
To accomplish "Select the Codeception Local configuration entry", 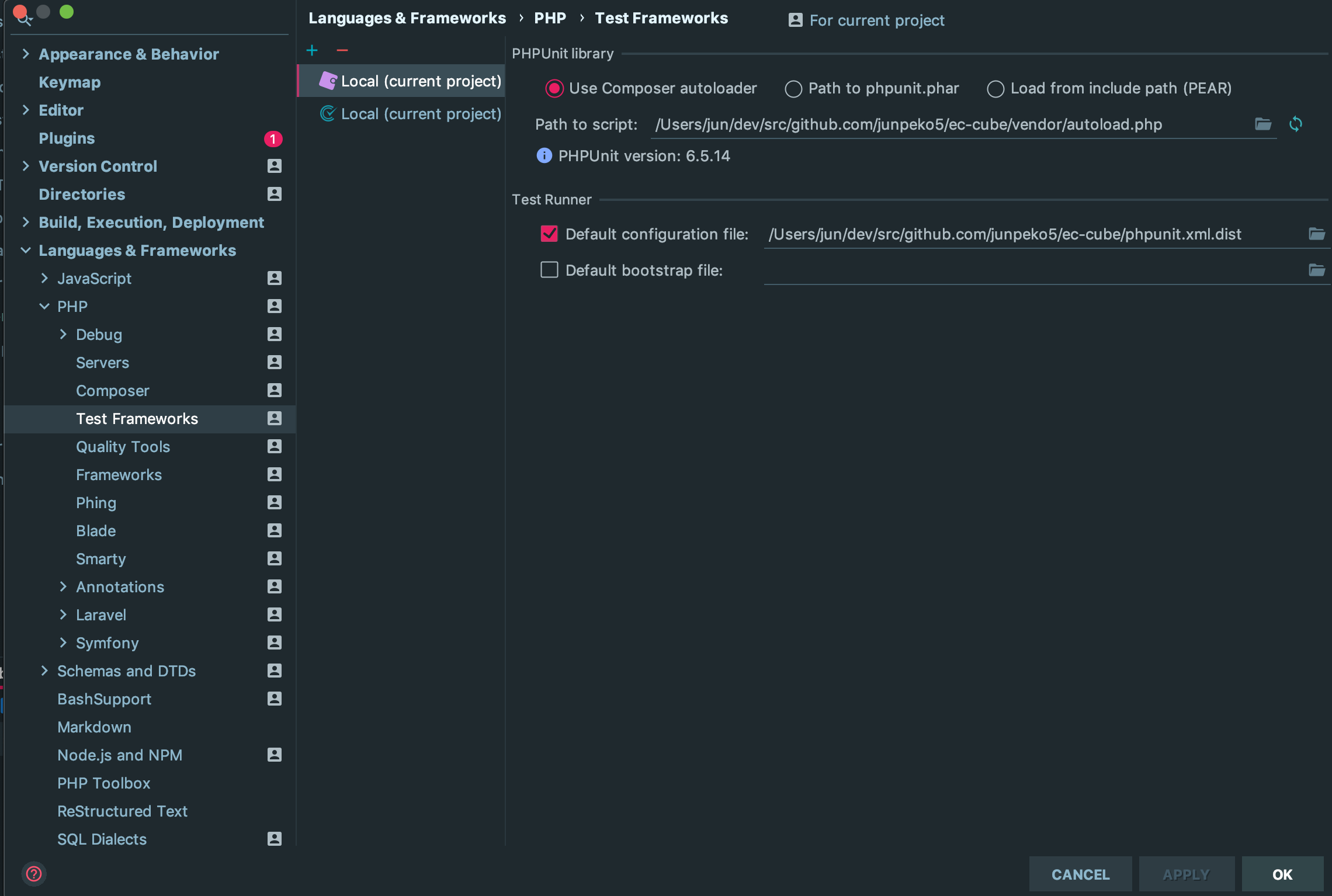I will (410, 114).
